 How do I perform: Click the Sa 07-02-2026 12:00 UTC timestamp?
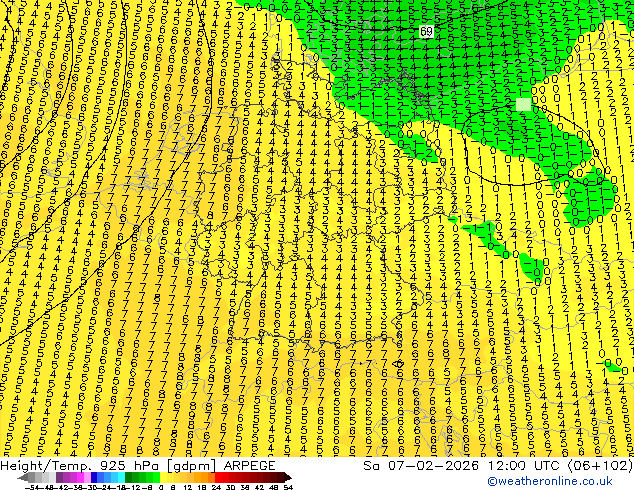tap(498, 465)
